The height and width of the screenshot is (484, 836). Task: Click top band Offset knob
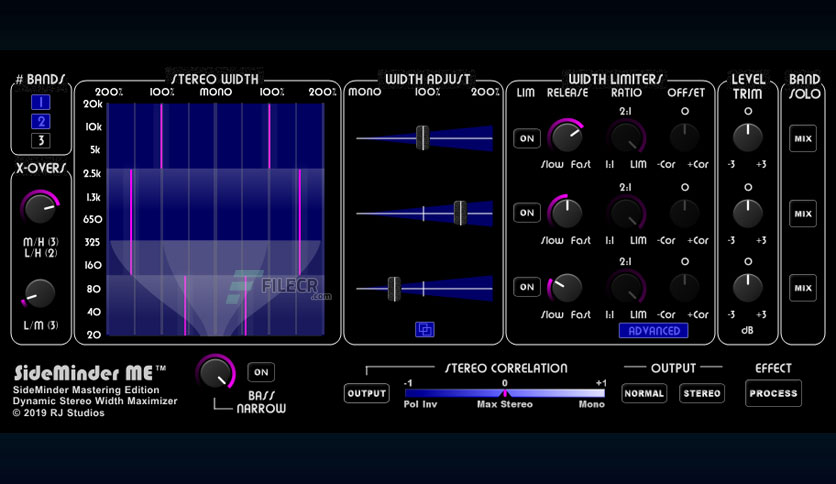tap(684, 137)
